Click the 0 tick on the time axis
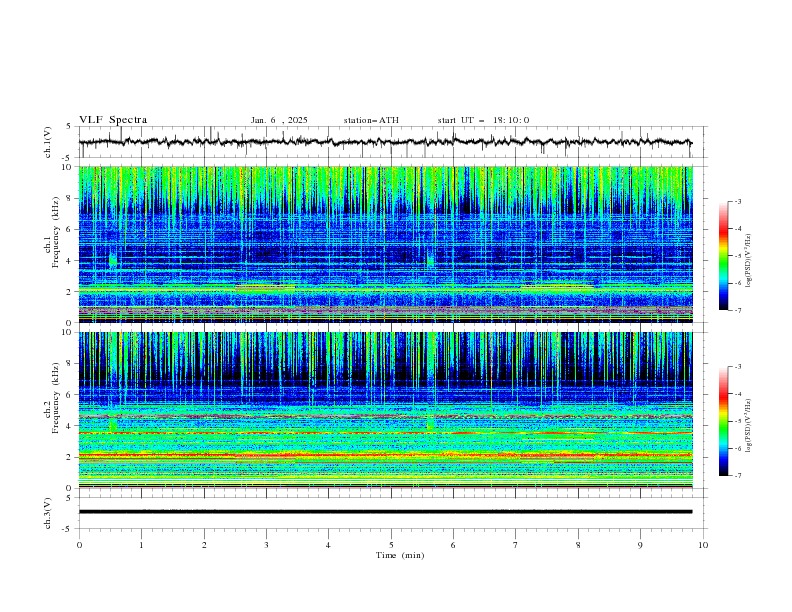 (79, 545)
